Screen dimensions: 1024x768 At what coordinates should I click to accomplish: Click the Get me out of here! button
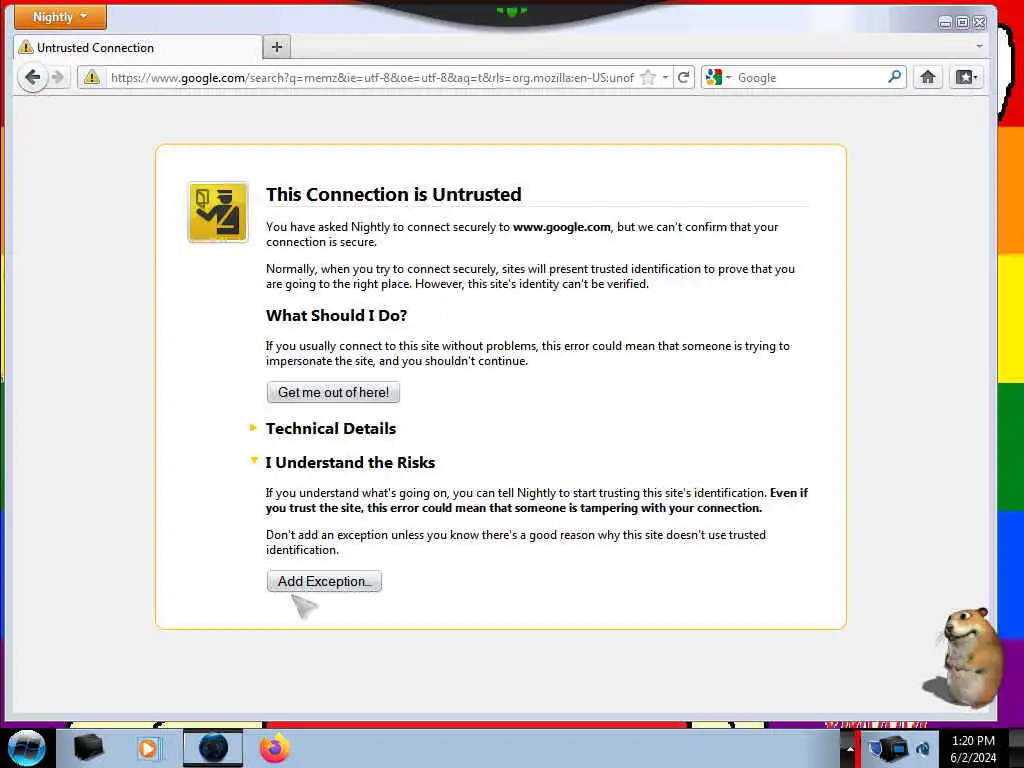333,392
